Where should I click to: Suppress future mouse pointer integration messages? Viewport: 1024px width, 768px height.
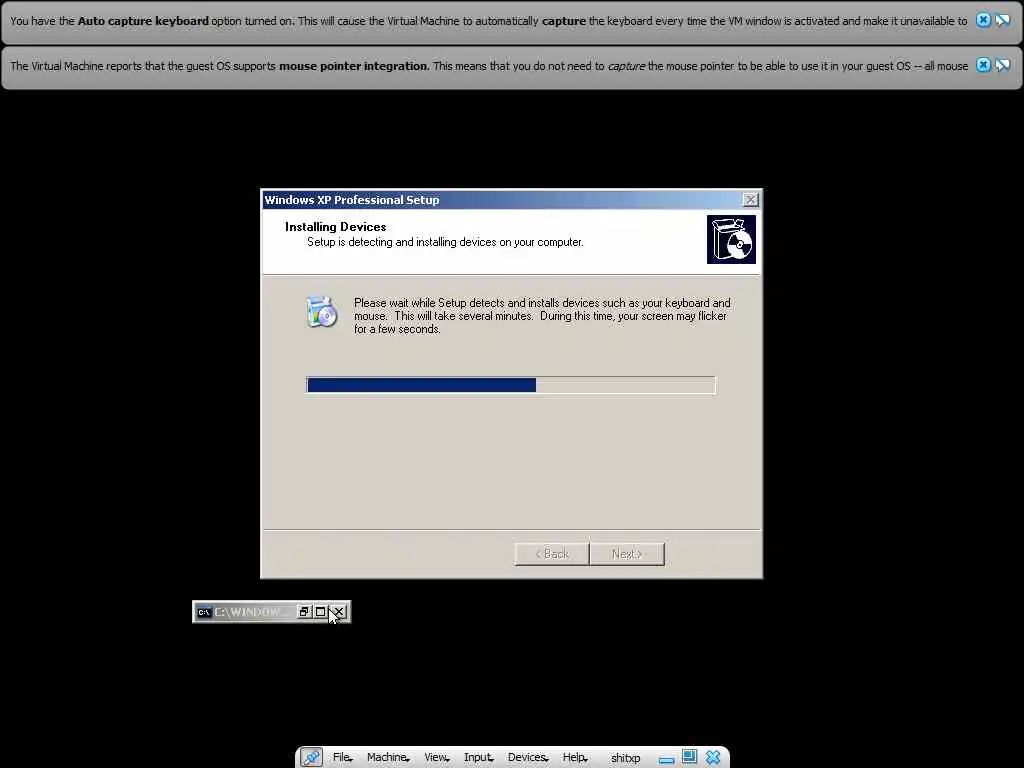1002,65
